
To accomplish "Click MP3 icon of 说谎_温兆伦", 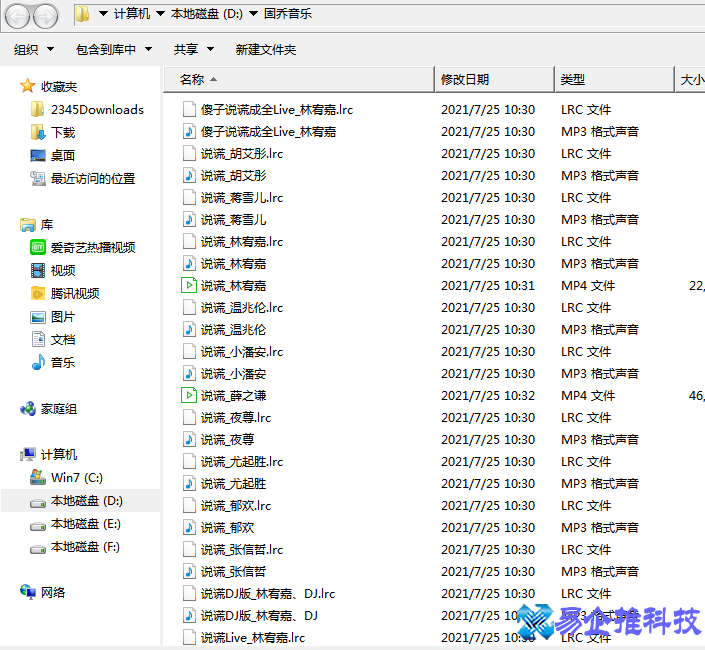I will pyautogui.click(x=189, y=329).
